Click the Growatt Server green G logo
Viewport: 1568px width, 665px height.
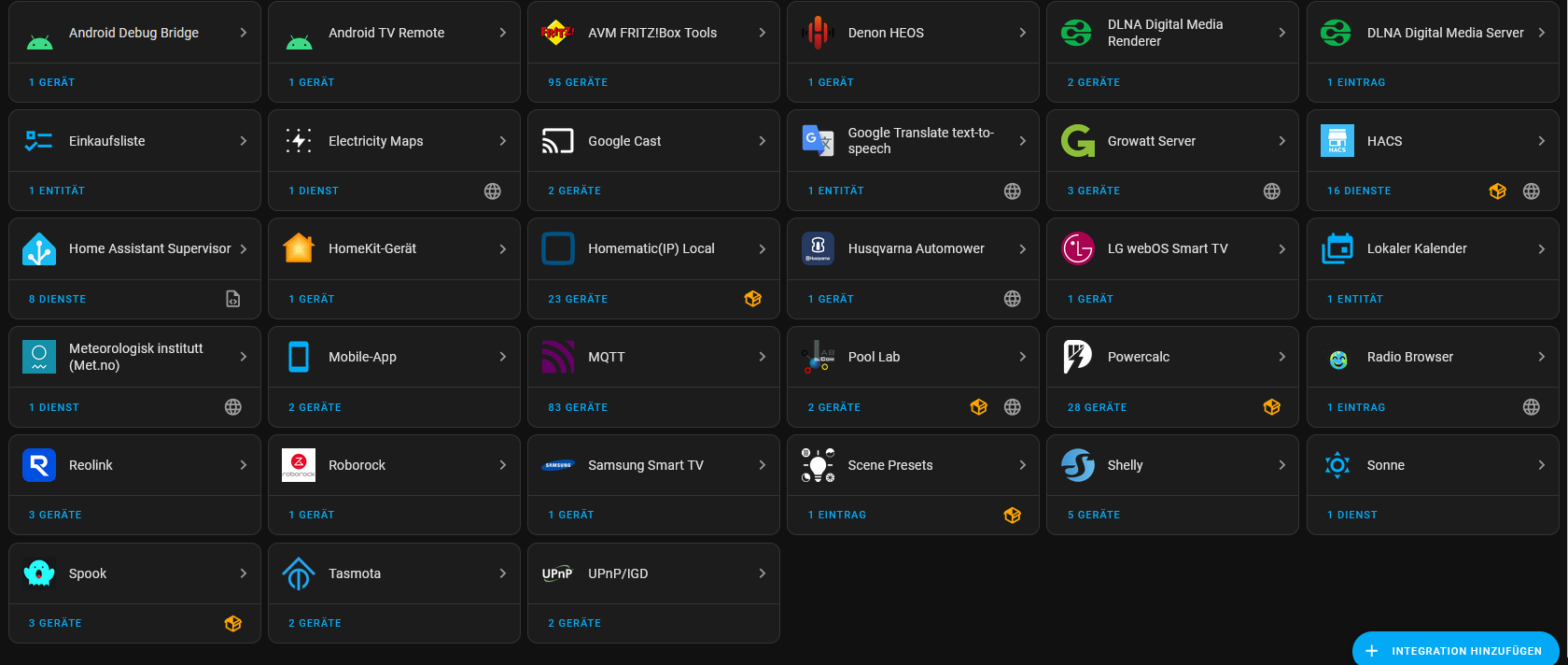pos(1077,141)
